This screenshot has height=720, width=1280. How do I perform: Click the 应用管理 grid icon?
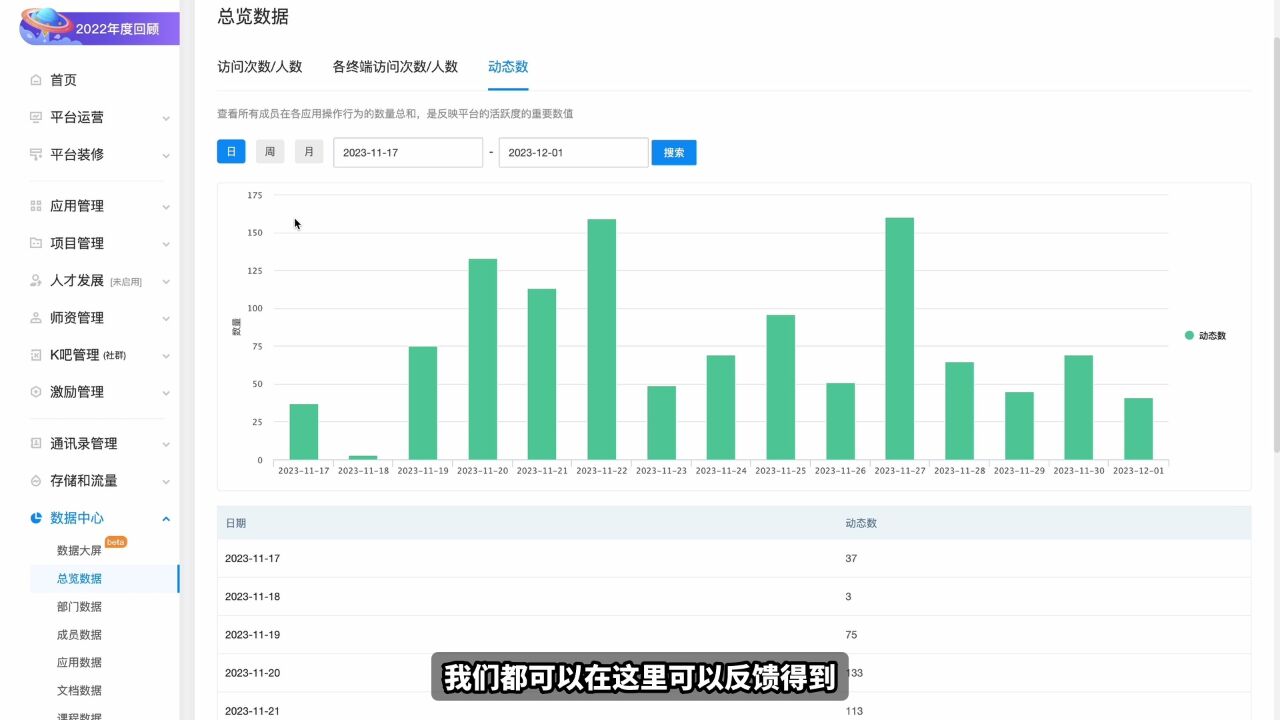pos(36,206)
